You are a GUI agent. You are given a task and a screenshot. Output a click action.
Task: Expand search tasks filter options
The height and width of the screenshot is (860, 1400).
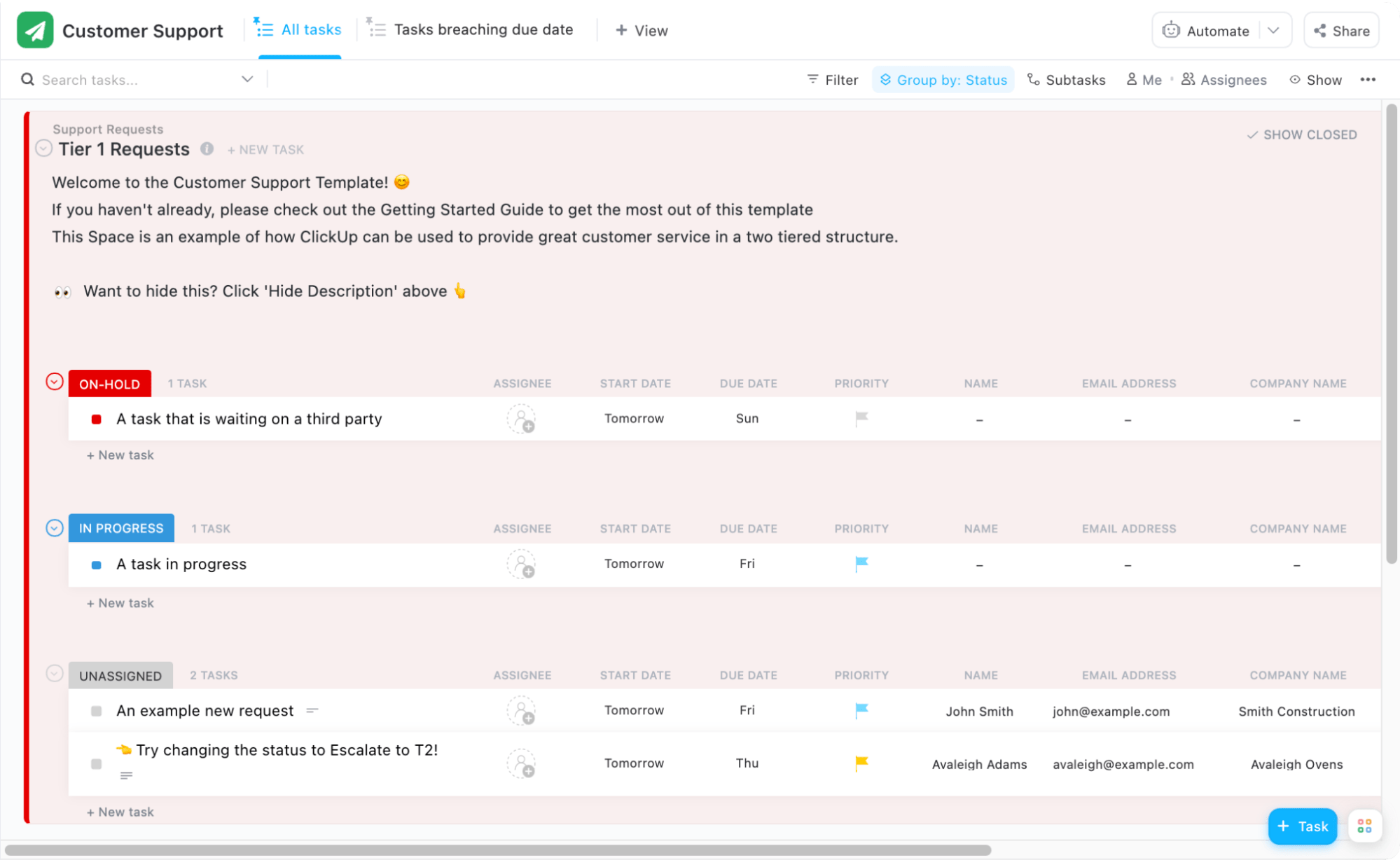click(x=248, y=80)
